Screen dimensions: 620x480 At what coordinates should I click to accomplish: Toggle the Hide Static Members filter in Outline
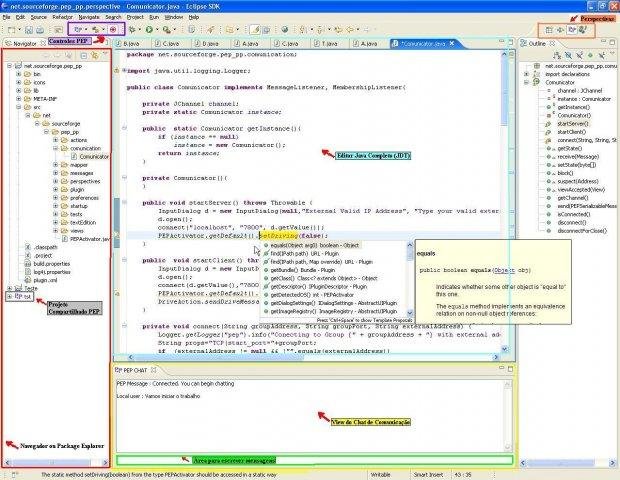click(579, 55)
